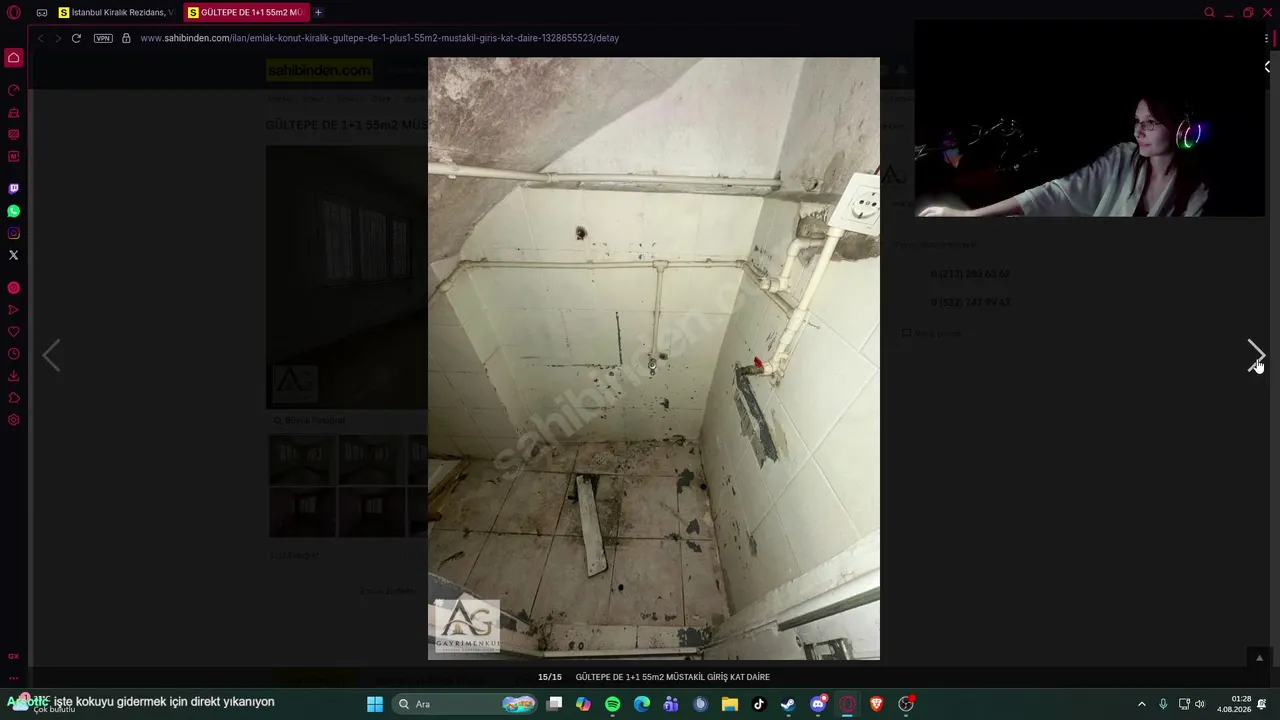Open the volume tray control

point(1200,704)
